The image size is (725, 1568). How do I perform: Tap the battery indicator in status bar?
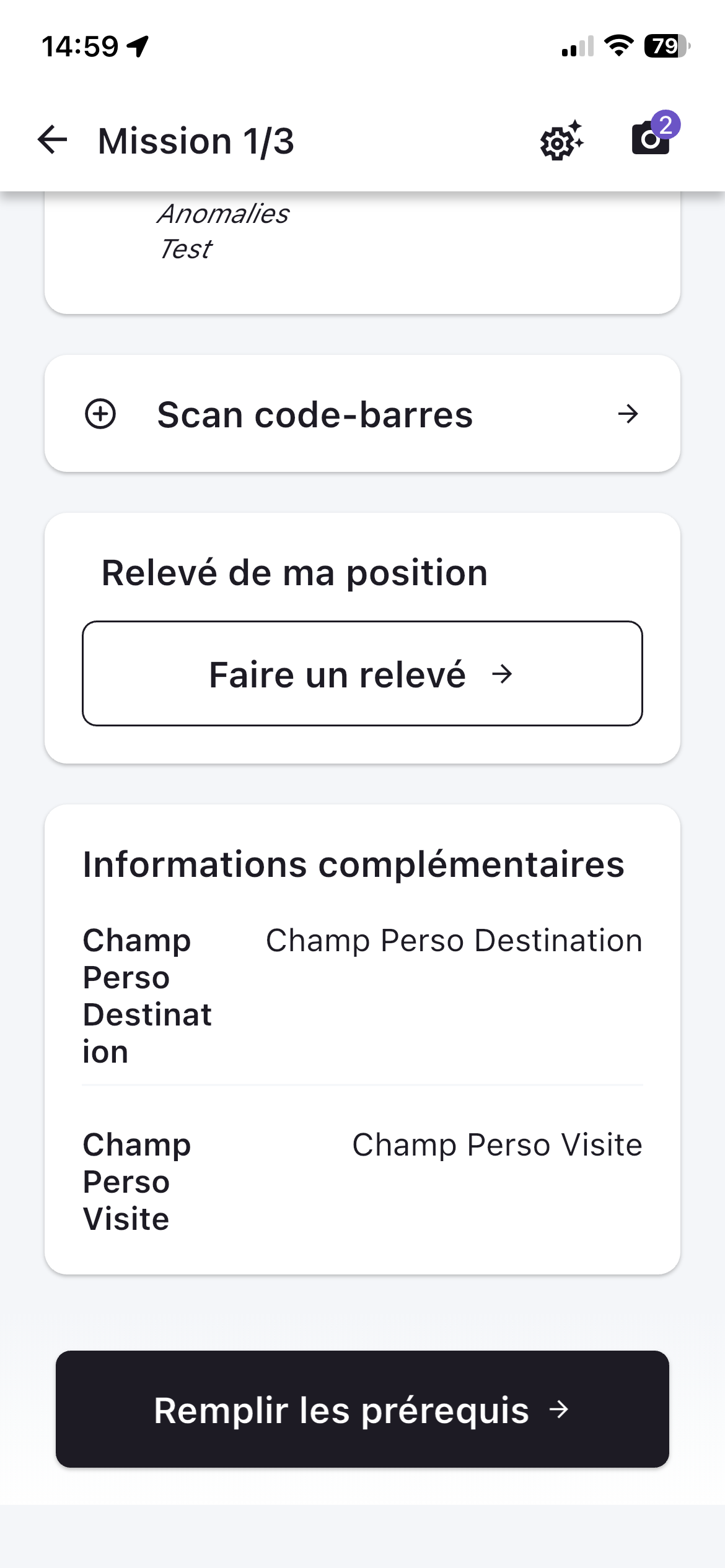pyautogui.click(x=667, y=46)
